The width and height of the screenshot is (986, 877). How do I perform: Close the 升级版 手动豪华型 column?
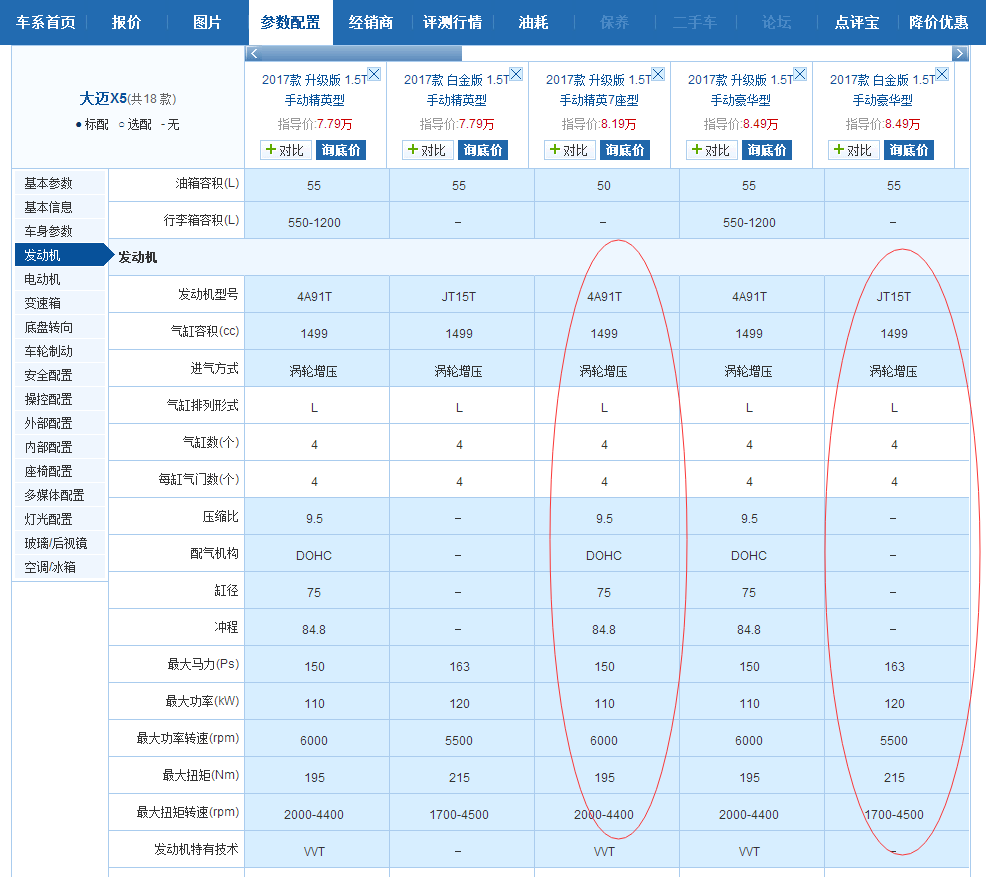click(x=800, y=74)
